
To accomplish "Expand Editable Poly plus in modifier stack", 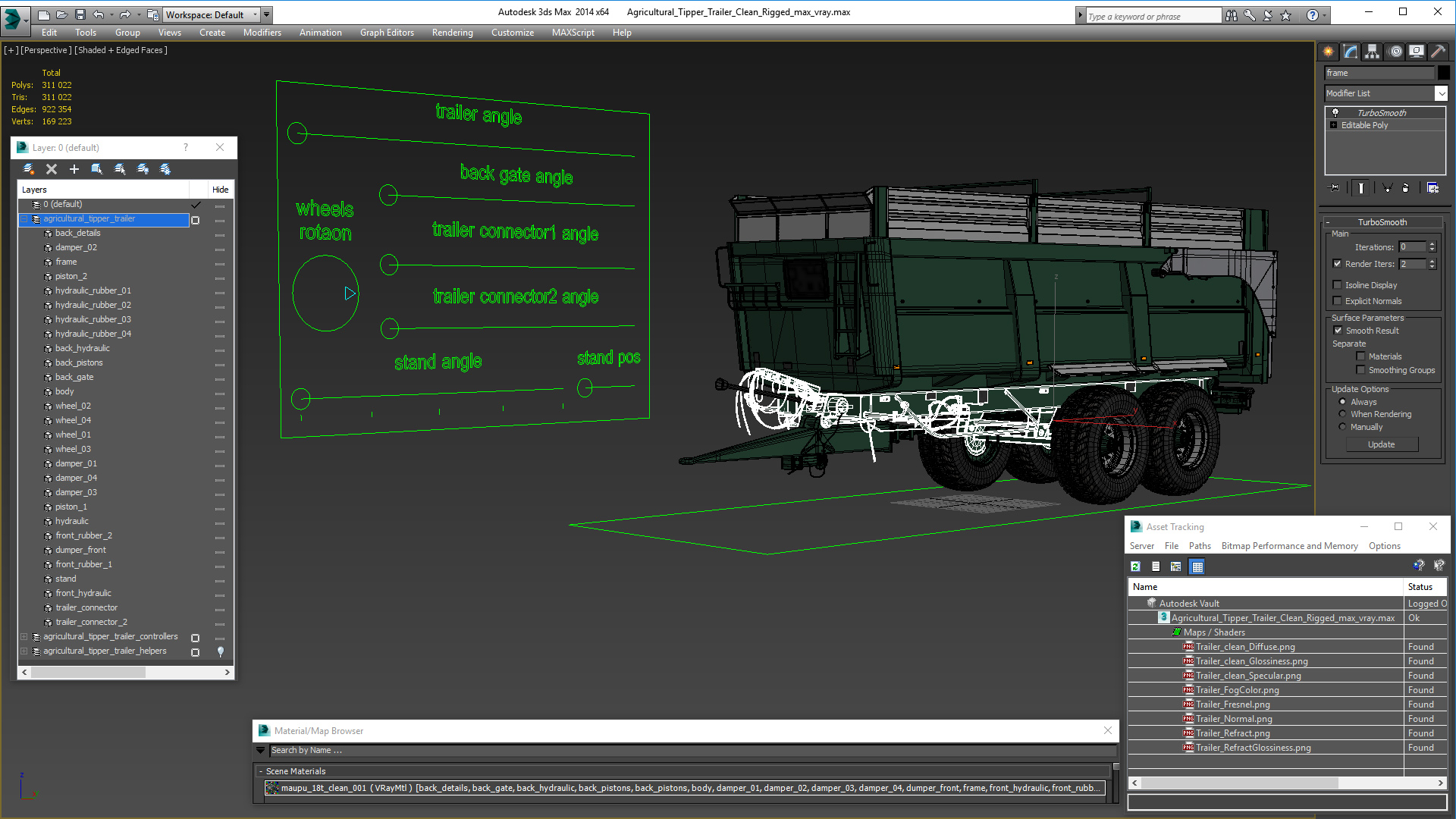I will click(1333, 125).
